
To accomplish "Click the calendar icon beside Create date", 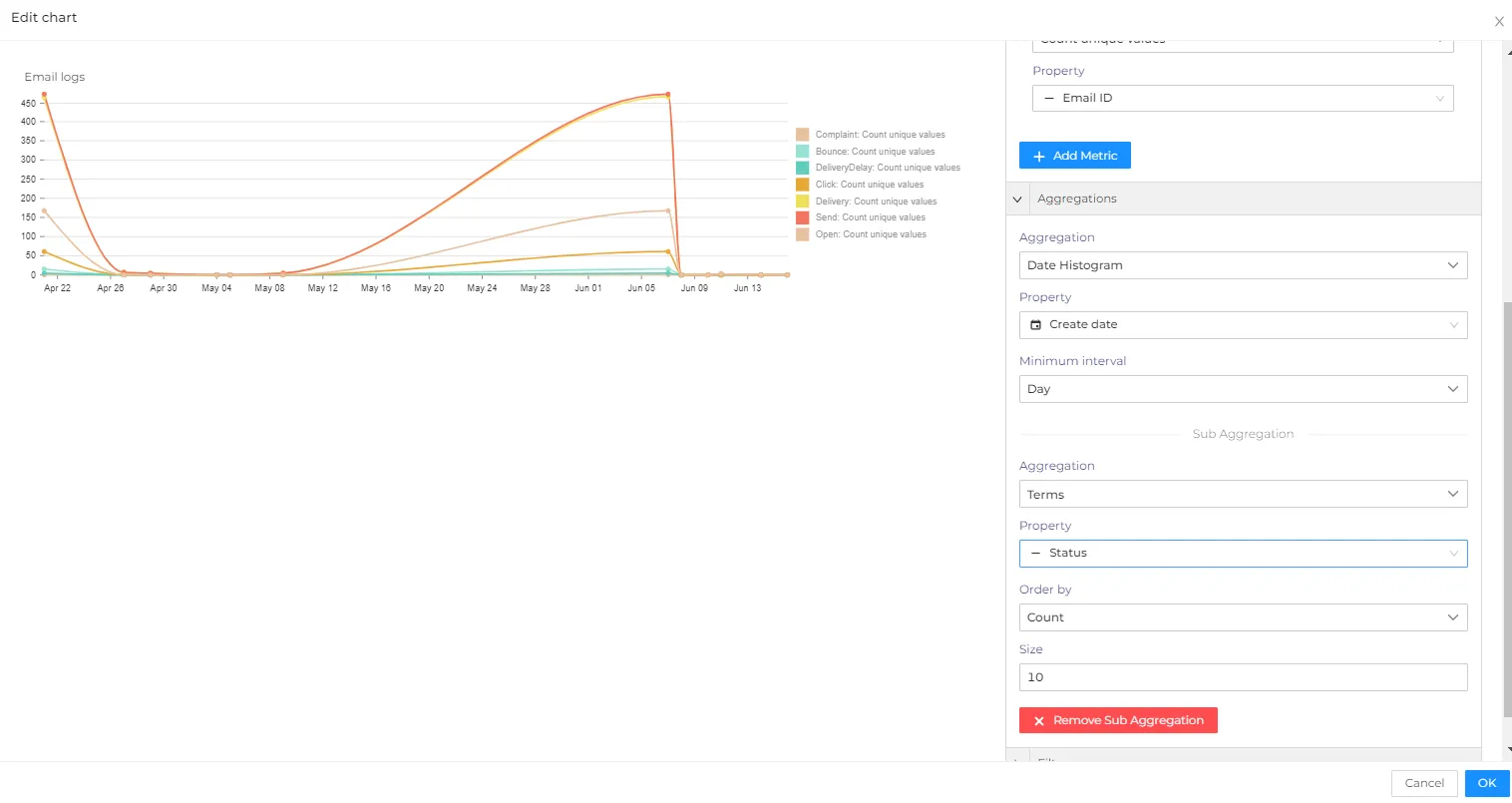I will [x=1035, y=324].
